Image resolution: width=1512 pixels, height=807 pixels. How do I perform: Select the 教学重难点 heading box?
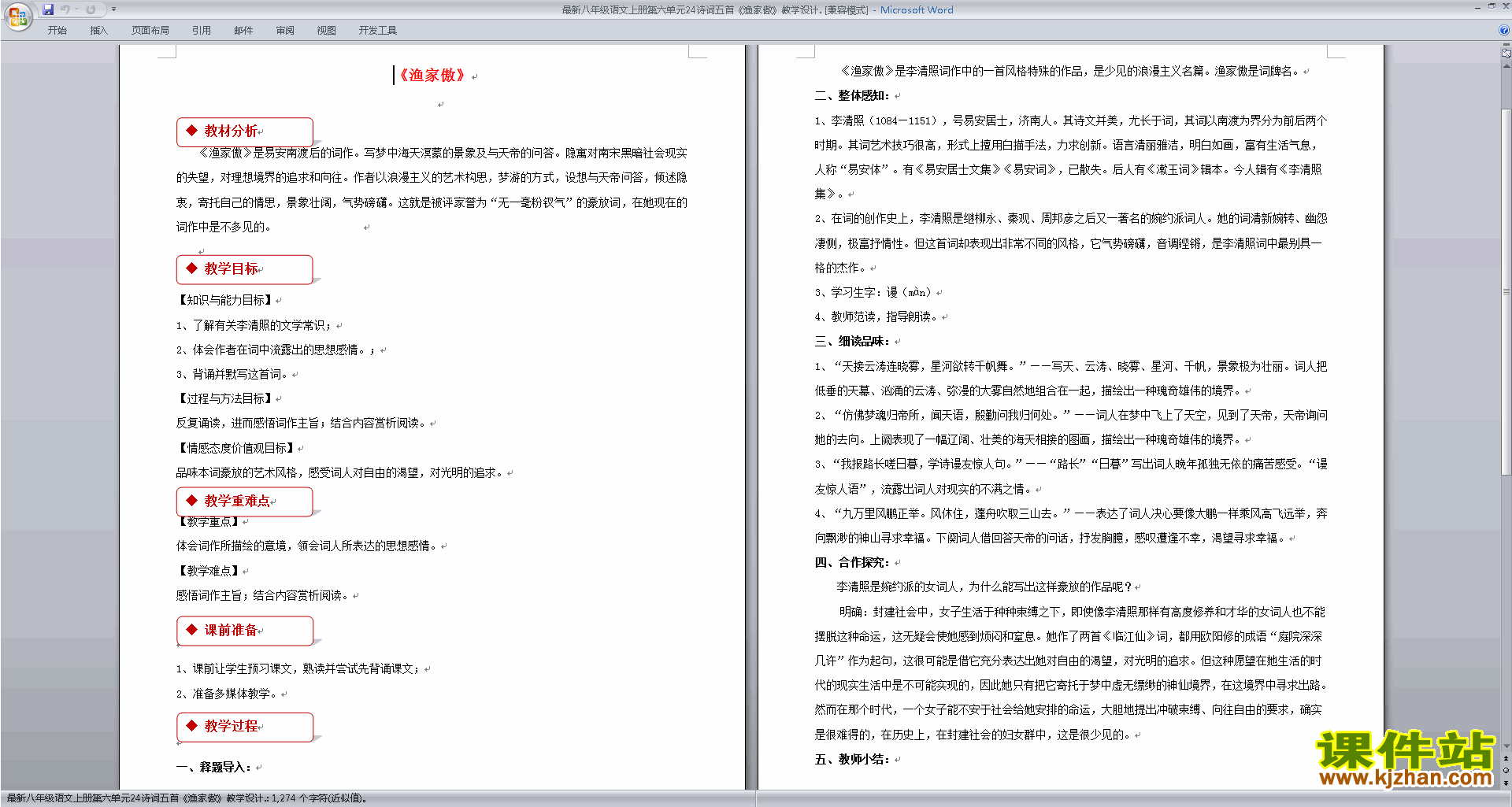tap(245, 502)
